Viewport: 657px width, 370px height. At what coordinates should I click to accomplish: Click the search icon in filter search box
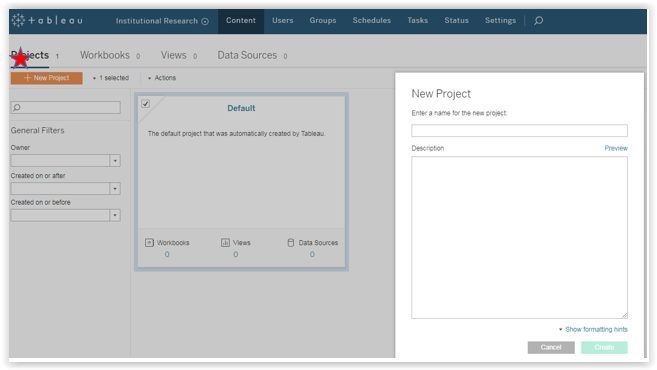pos(17,108)
